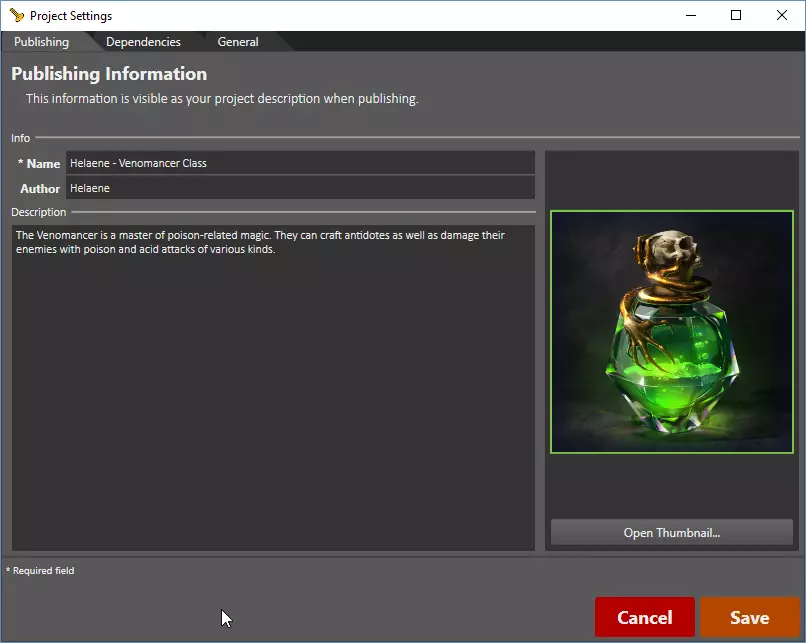Open the General tab
806x643 pixels.
tap(237, 42)
